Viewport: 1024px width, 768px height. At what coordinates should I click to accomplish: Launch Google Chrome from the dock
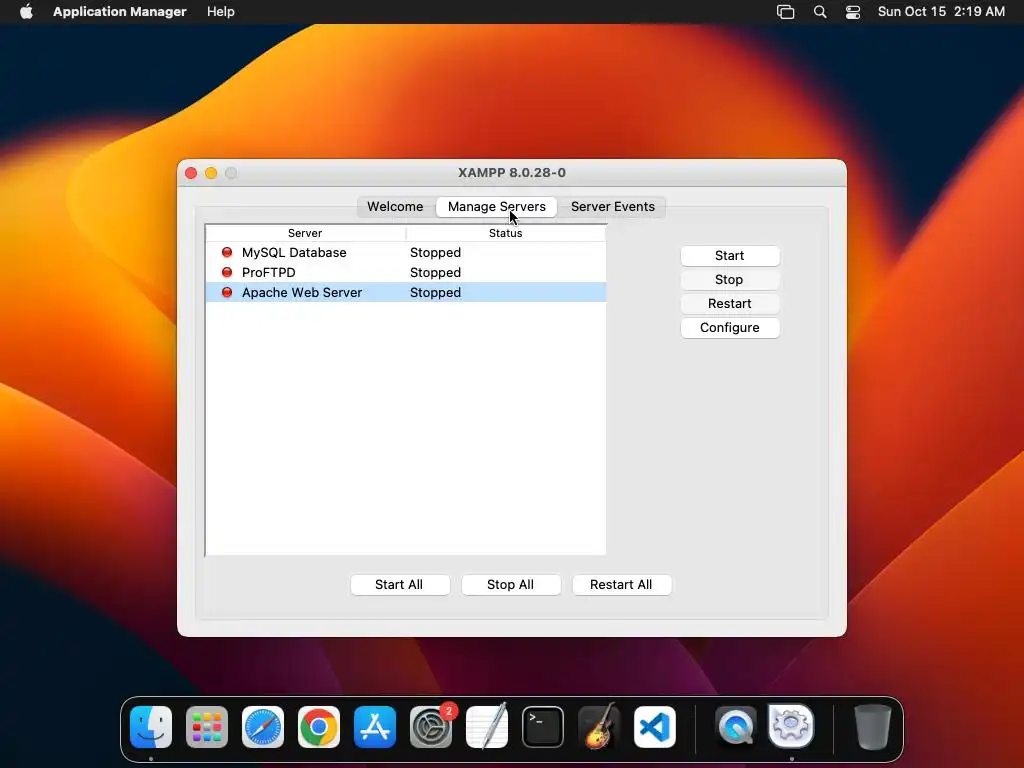(x=319, y=727)
